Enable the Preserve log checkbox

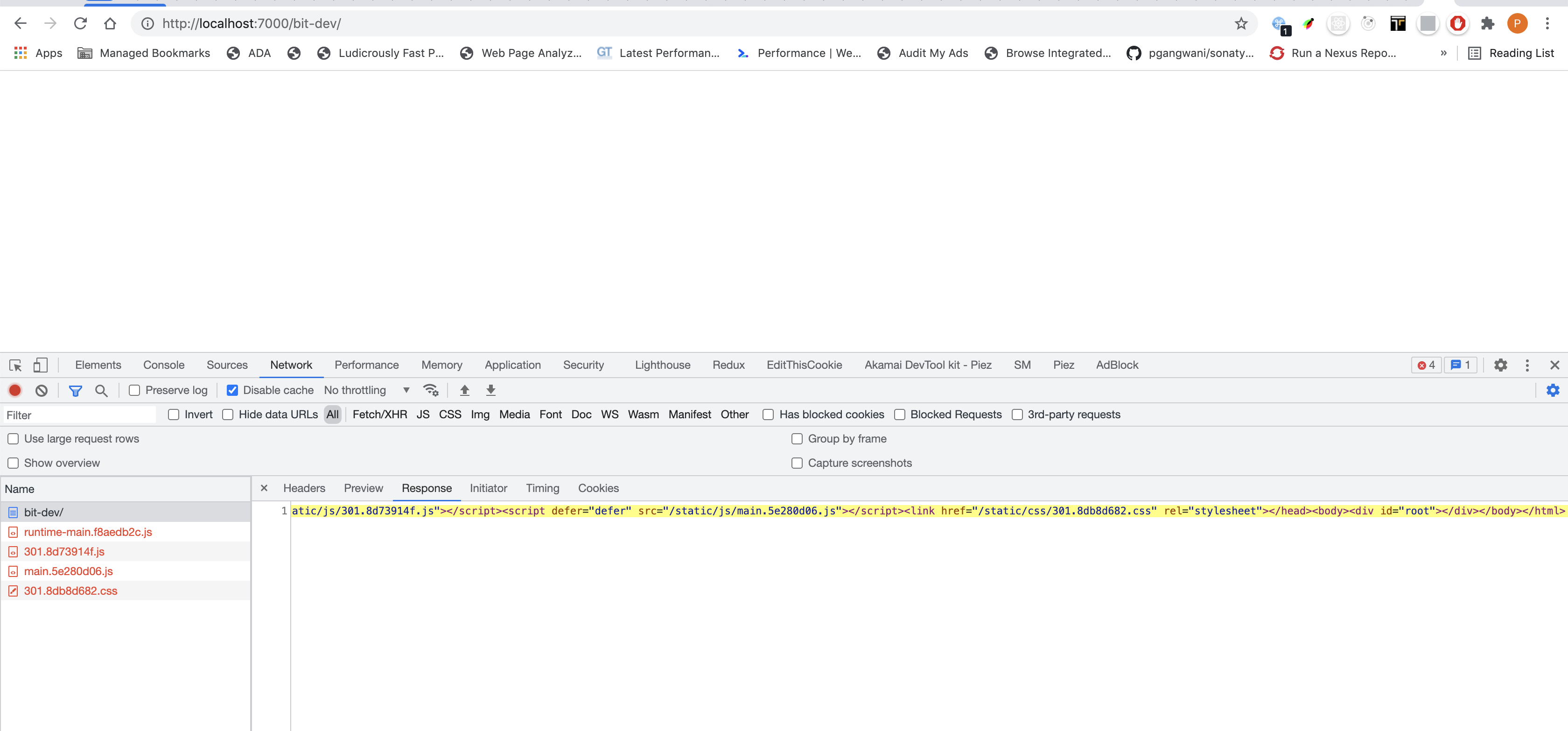[x=134, y=390]
